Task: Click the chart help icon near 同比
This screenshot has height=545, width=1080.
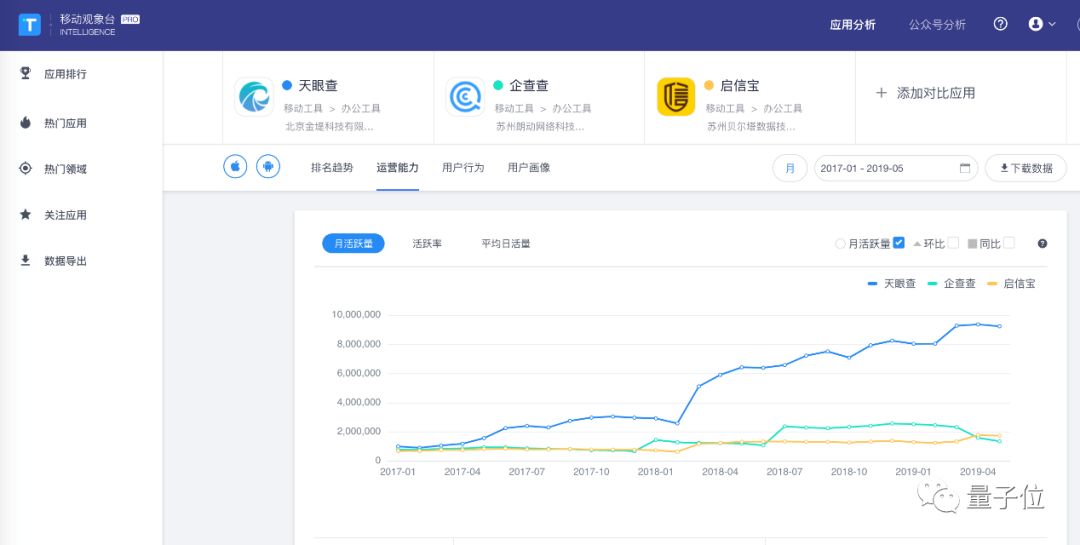Action: pyautogui.click(x=1042, y=243)
